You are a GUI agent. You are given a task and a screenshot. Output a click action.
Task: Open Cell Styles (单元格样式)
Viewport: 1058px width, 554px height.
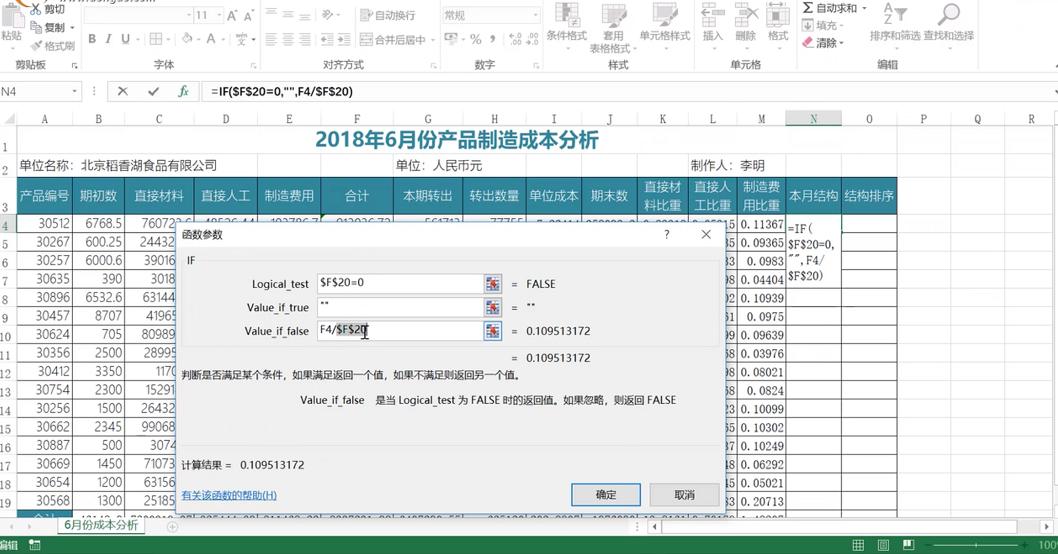tap(665, 22)
